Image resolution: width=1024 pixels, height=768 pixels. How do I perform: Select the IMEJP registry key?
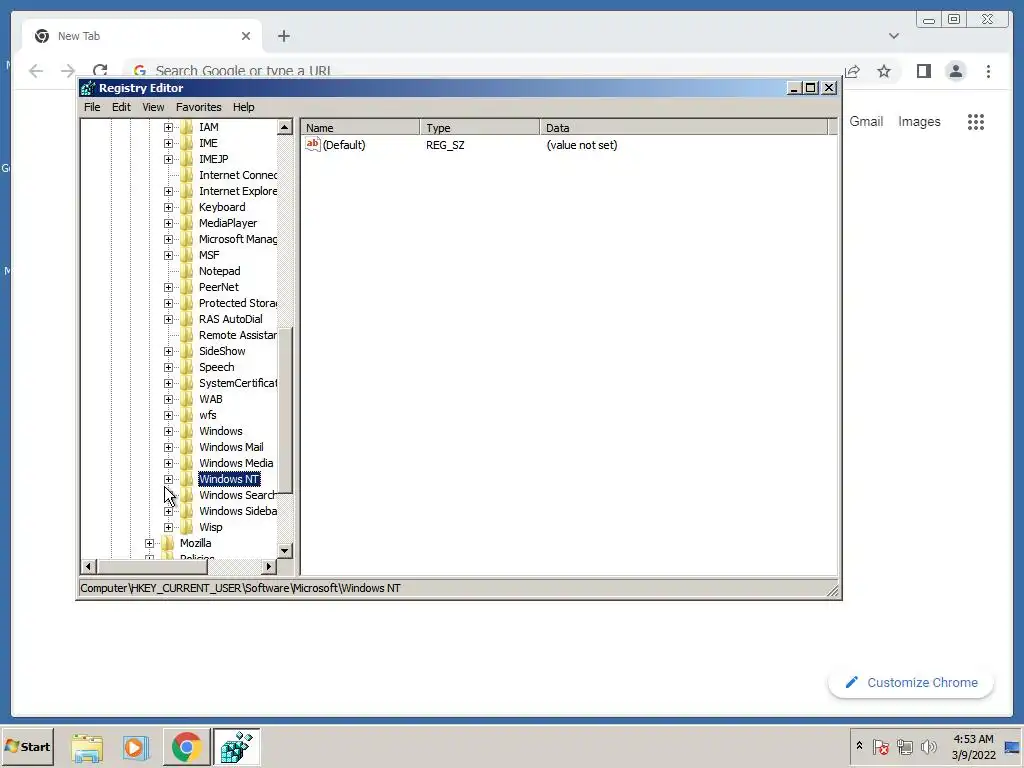(x=214, y=159)
